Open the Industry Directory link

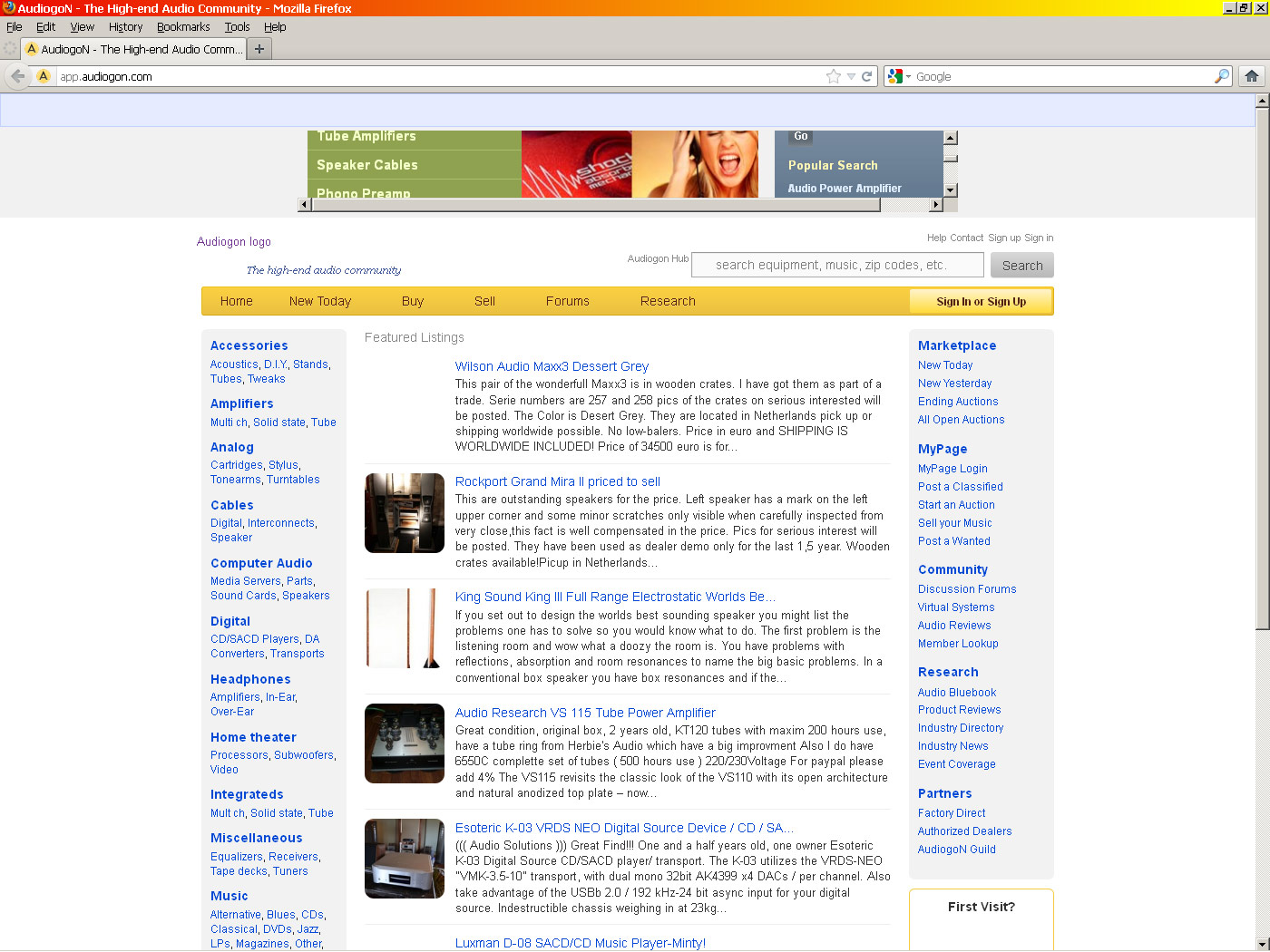[x=961, y=728]
